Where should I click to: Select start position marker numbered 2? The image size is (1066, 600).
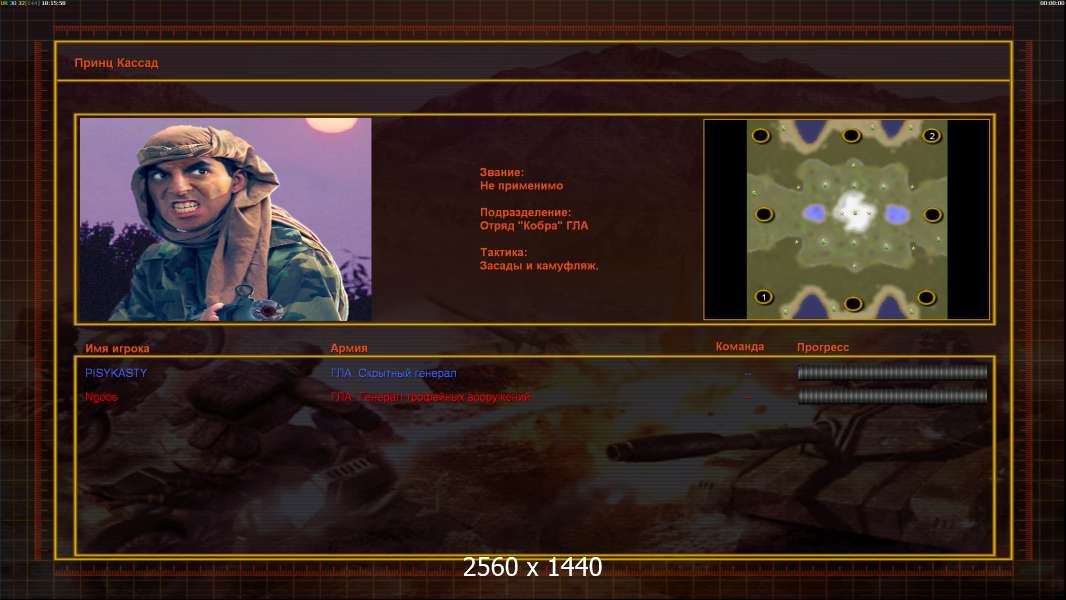(x=931, y=136)
